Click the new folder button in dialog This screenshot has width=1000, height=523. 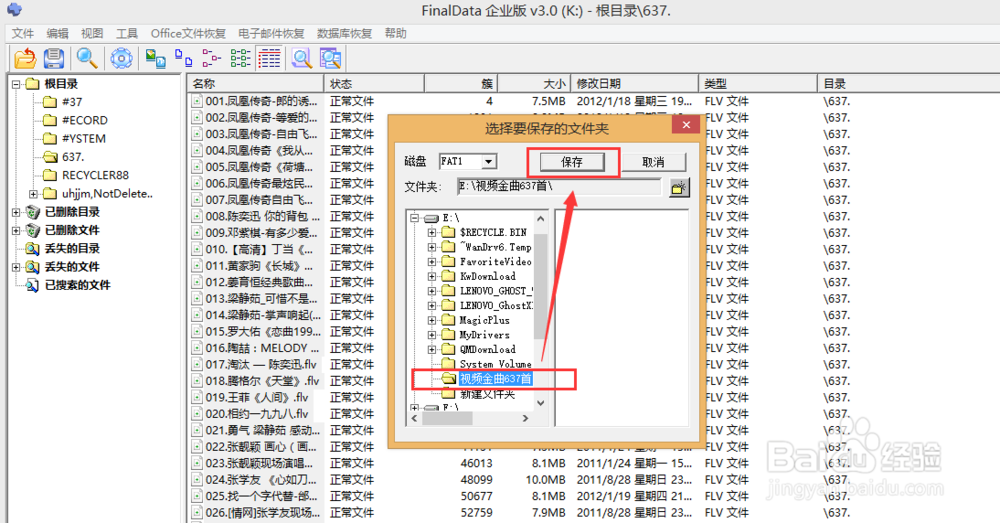point(679,188)
